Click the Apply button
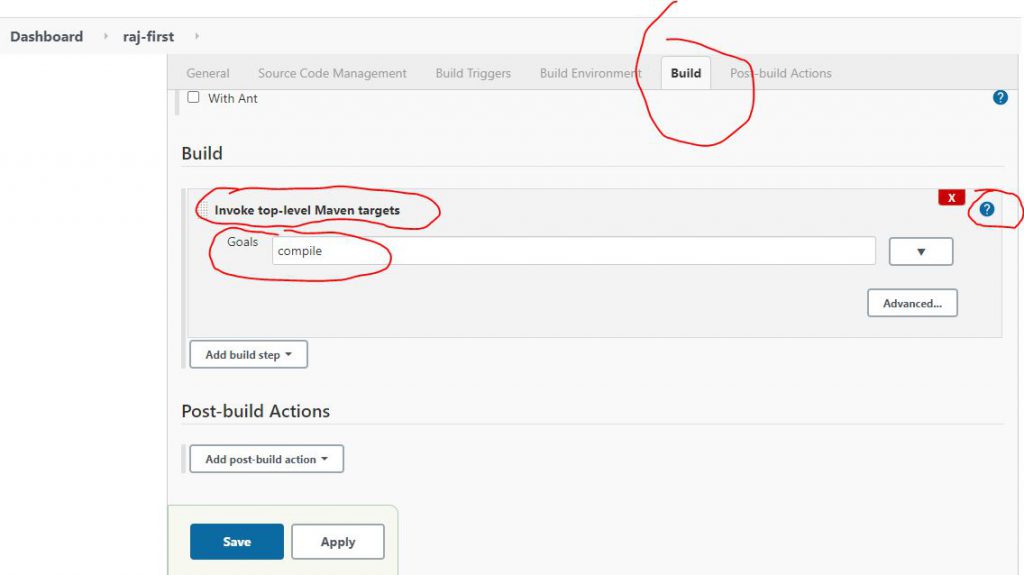This screenshot has height=575, width=1024. (x=337, y=542)
